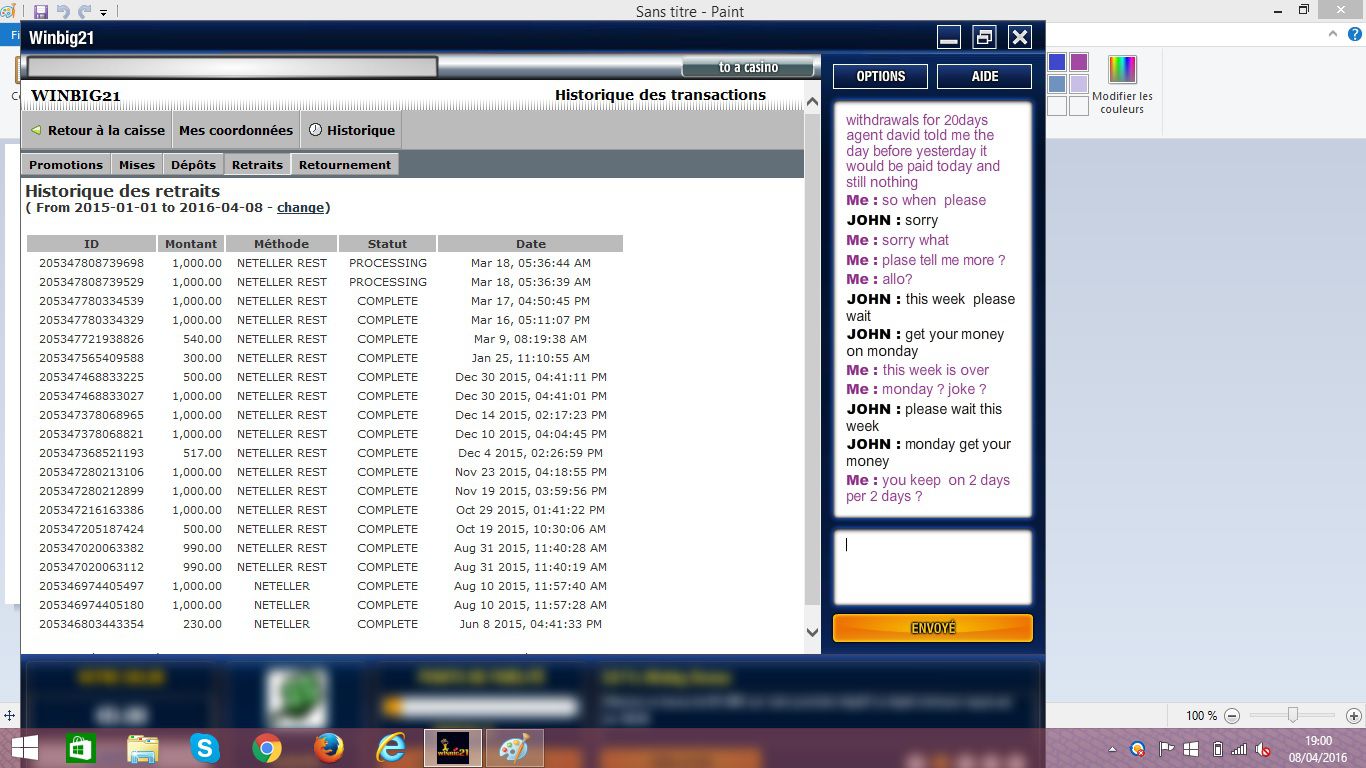
Task: Launch Google Chrome from the taskbar
Action: [x=266, y=748]
